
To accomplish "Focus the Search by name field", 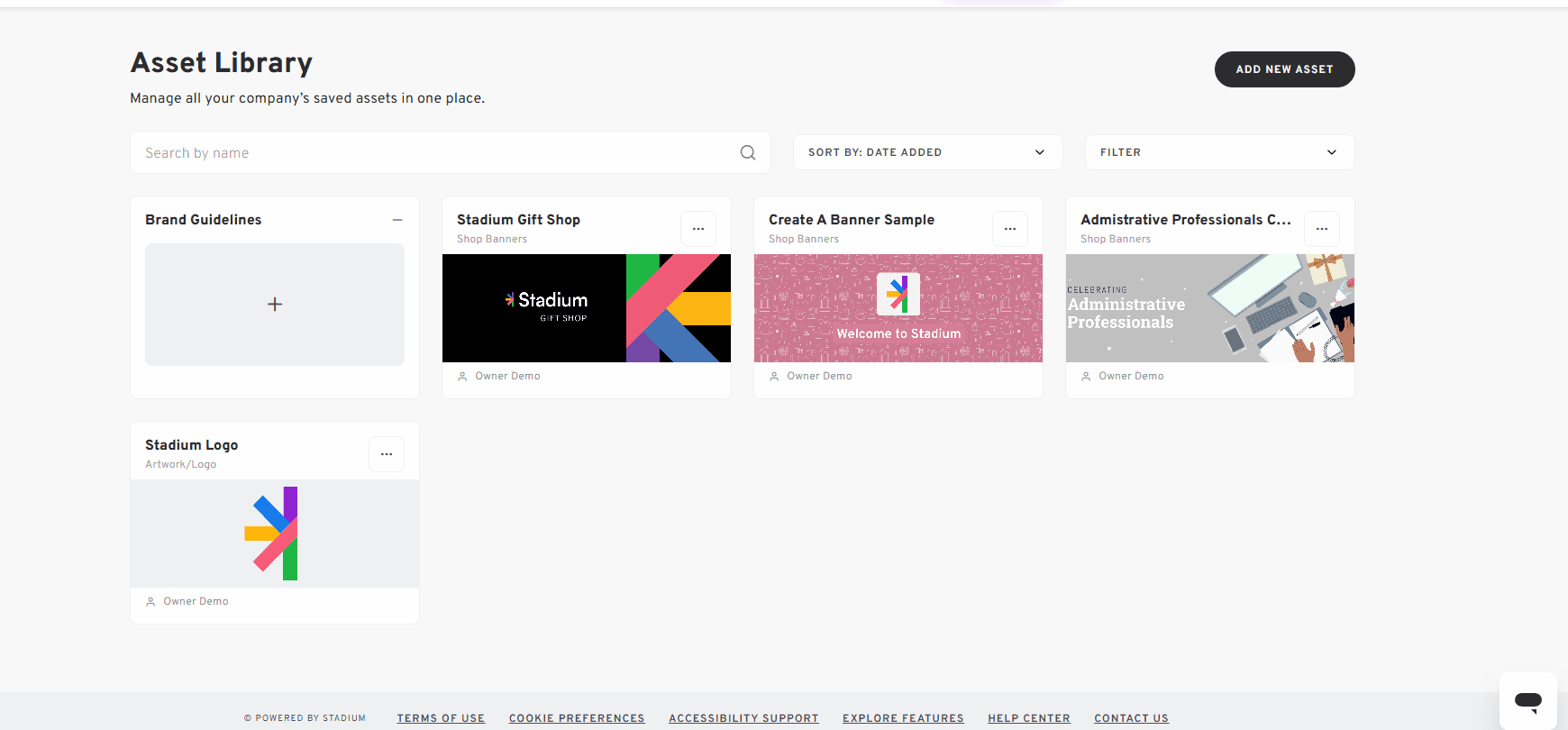I will (450, 152).
